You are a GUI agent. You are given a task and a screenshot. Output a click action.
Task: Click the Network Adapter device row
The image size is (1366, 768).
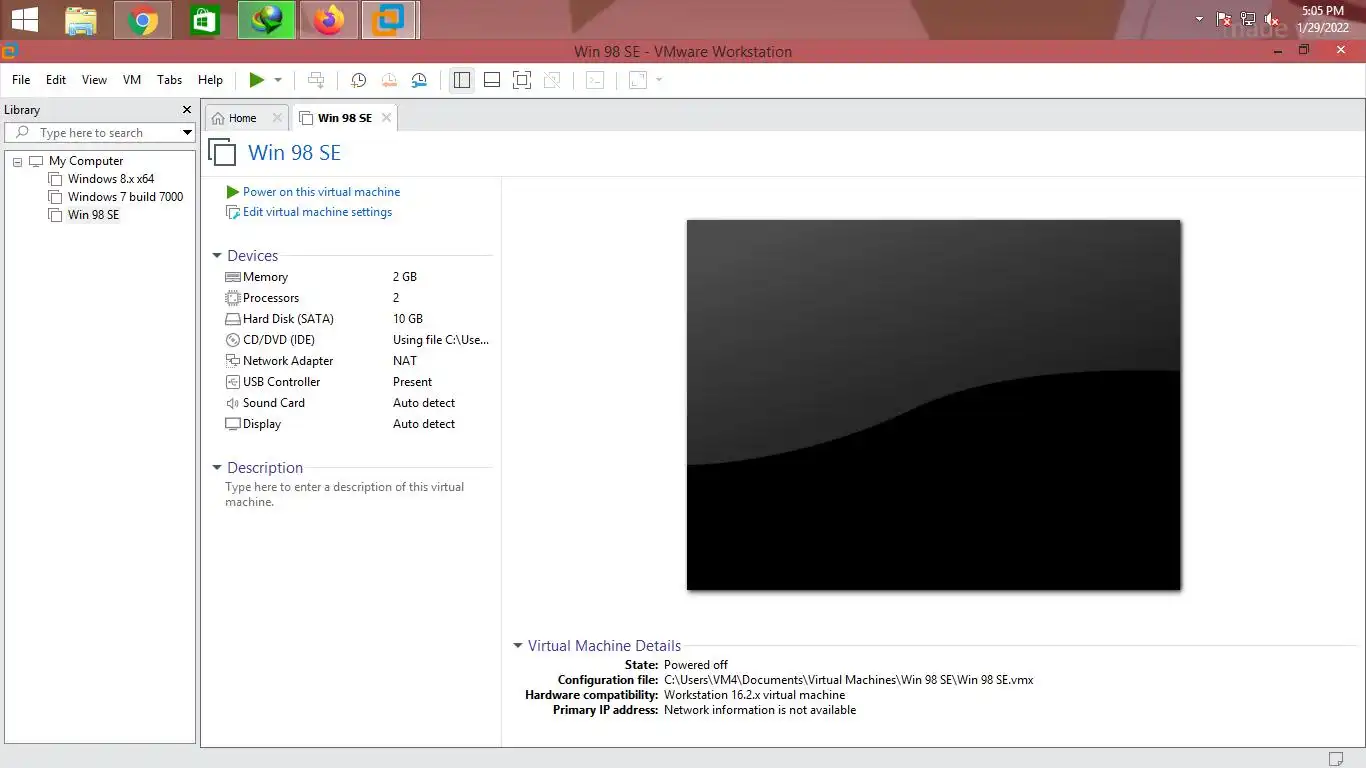[358, 361]
